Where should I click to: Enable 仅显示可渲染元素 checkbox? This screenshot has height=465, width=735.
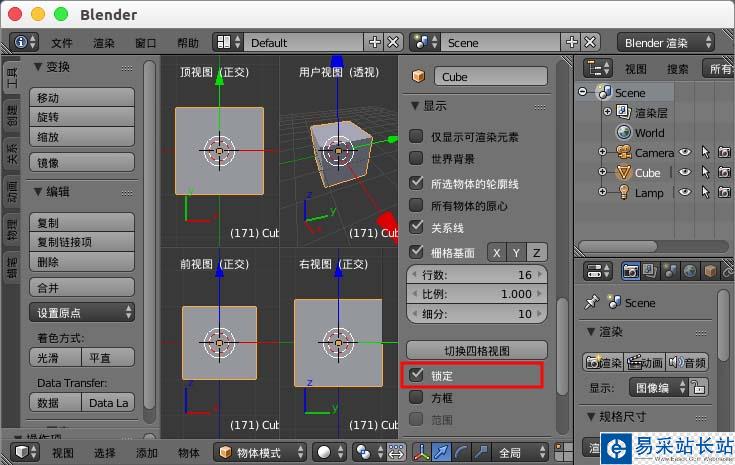point(416,136)
